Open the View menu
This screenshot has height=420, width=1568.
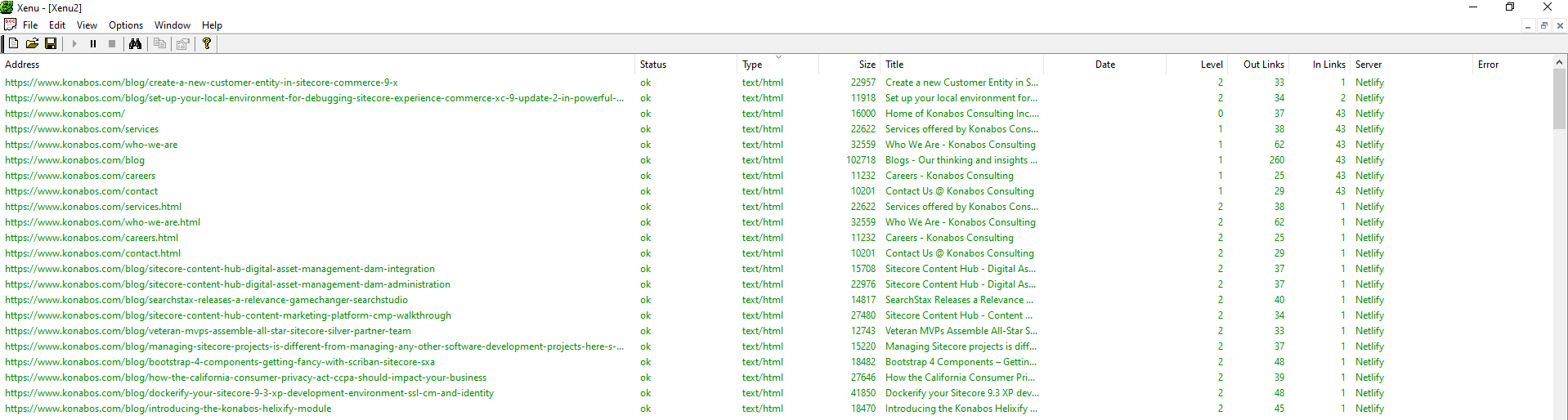point(87,25)
